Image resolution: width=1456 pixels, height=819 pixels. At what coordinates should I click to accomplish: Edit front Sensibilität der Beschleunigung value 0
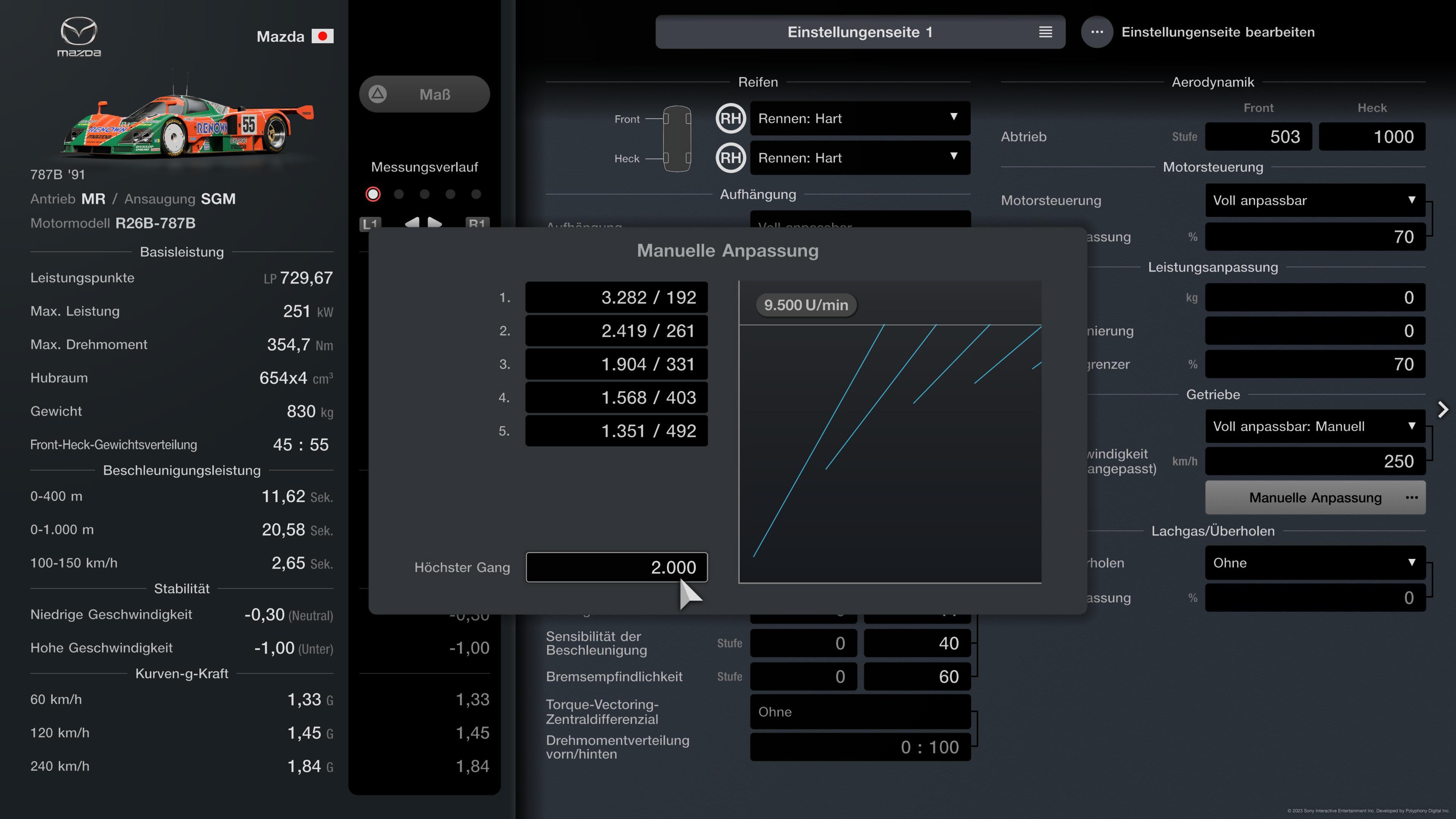(803, 643)
